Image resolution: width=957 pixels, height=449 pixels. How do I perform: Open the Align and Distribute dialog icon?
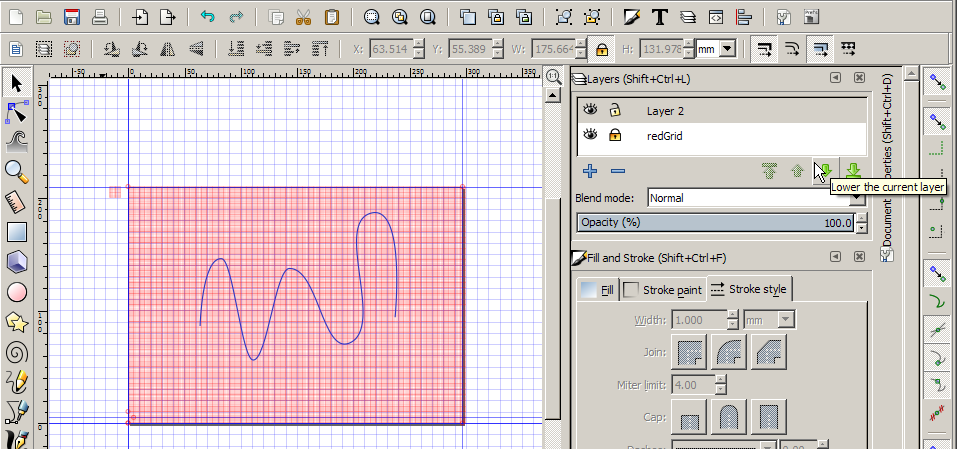click(x=744, y=16)
